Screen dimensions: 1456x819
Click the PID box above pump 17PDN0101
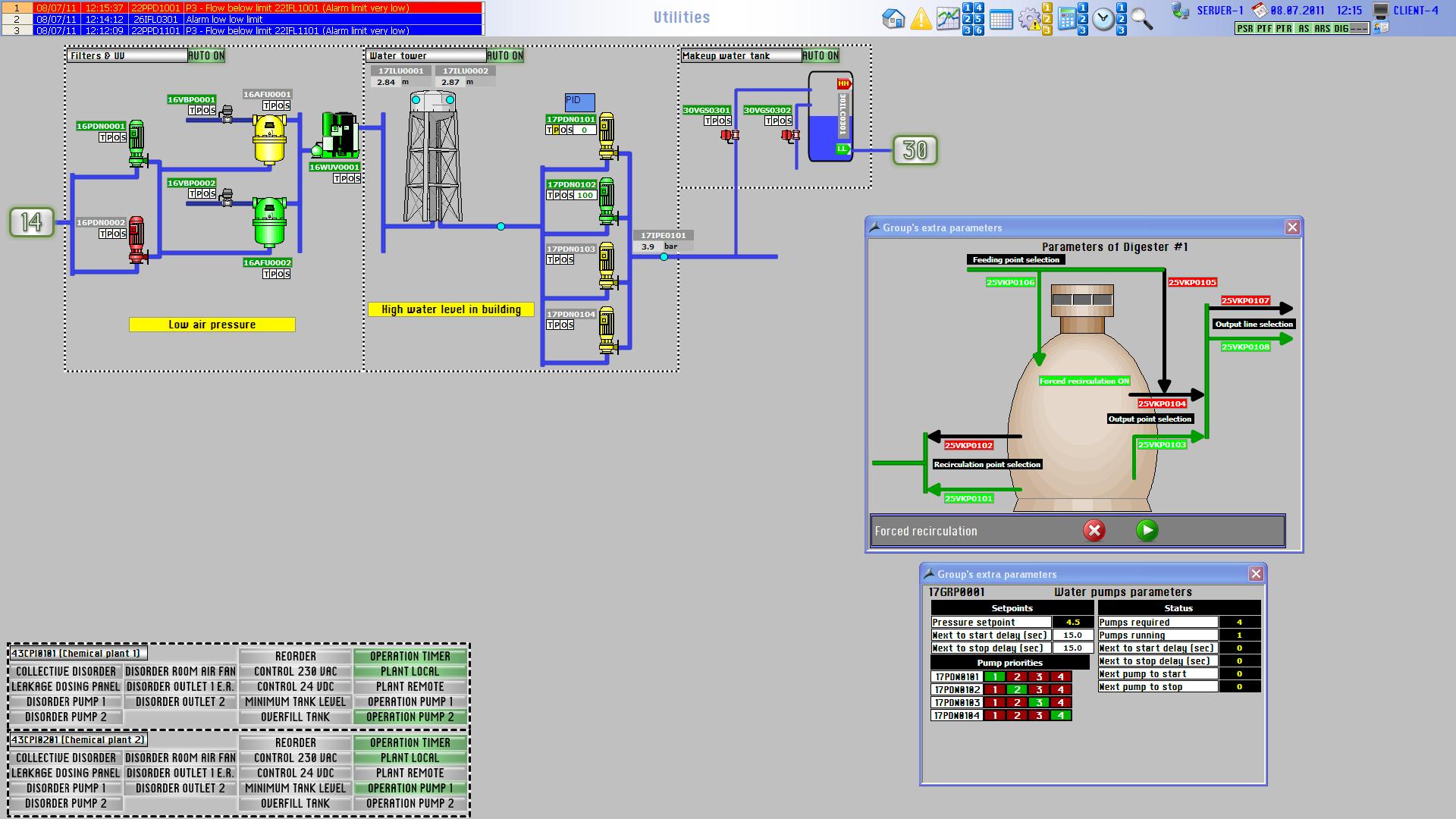click(579, 102)
